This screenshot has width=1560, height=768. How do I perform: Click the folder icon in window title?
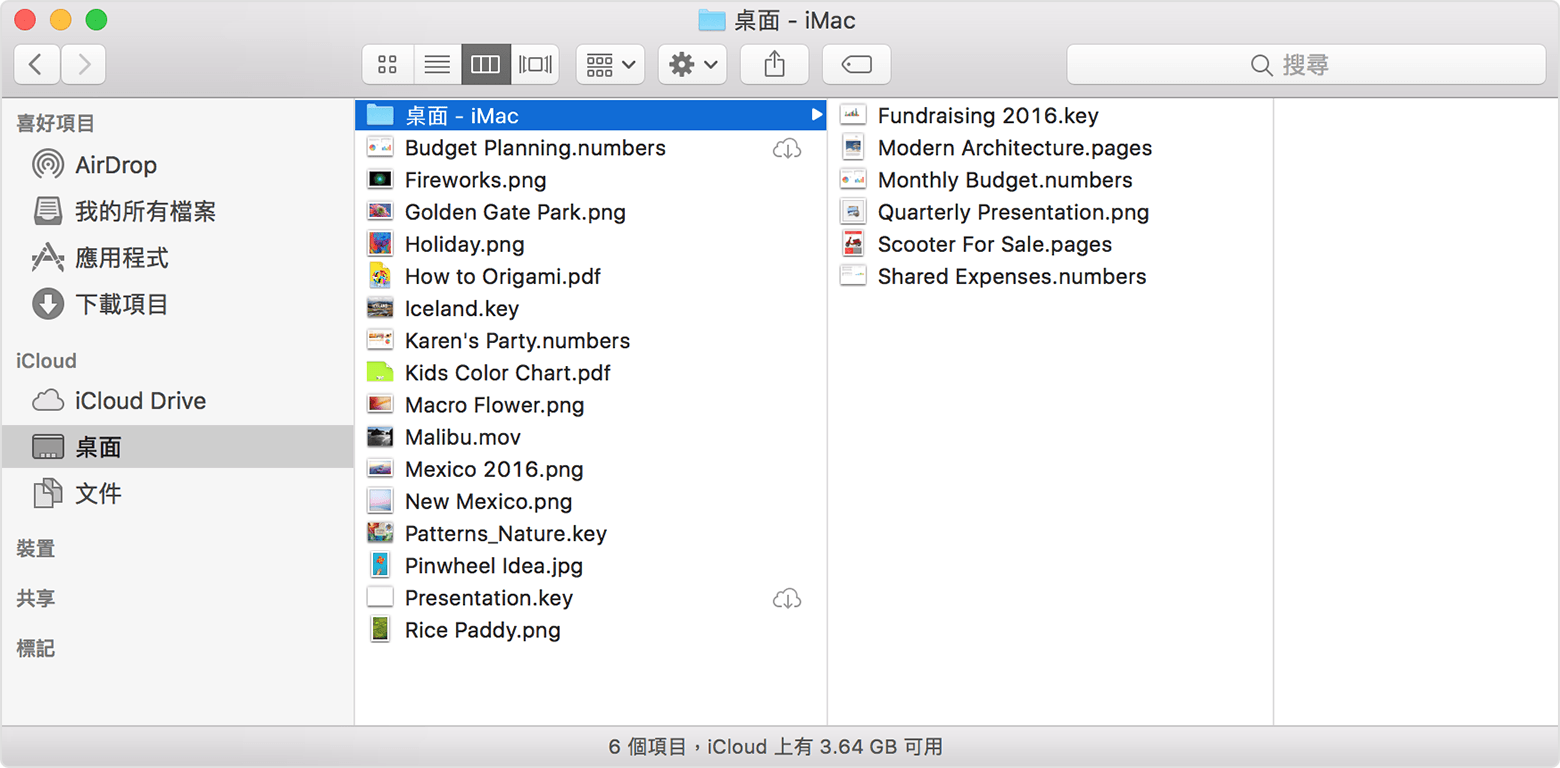[711, 20]
